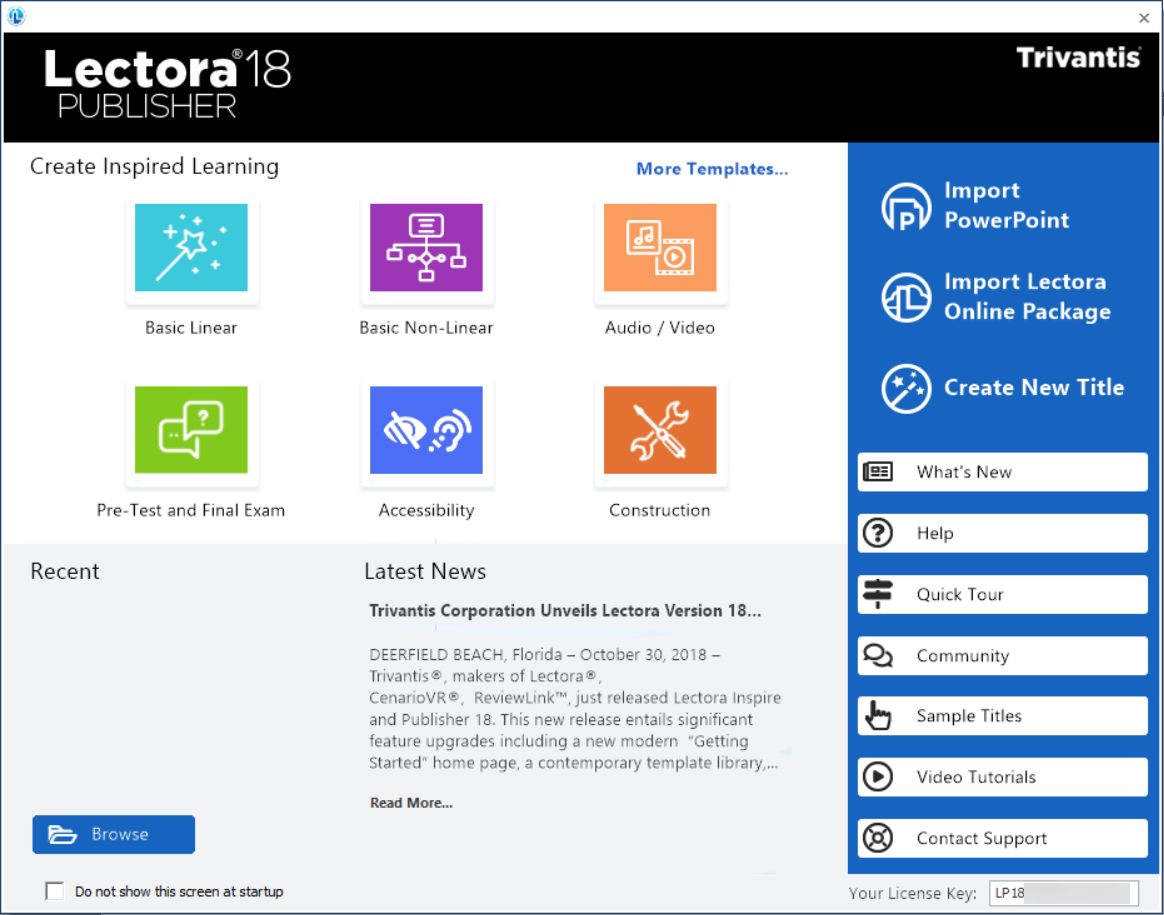Choose the Basic Non-Linear template icon

[x=426, y=247]
